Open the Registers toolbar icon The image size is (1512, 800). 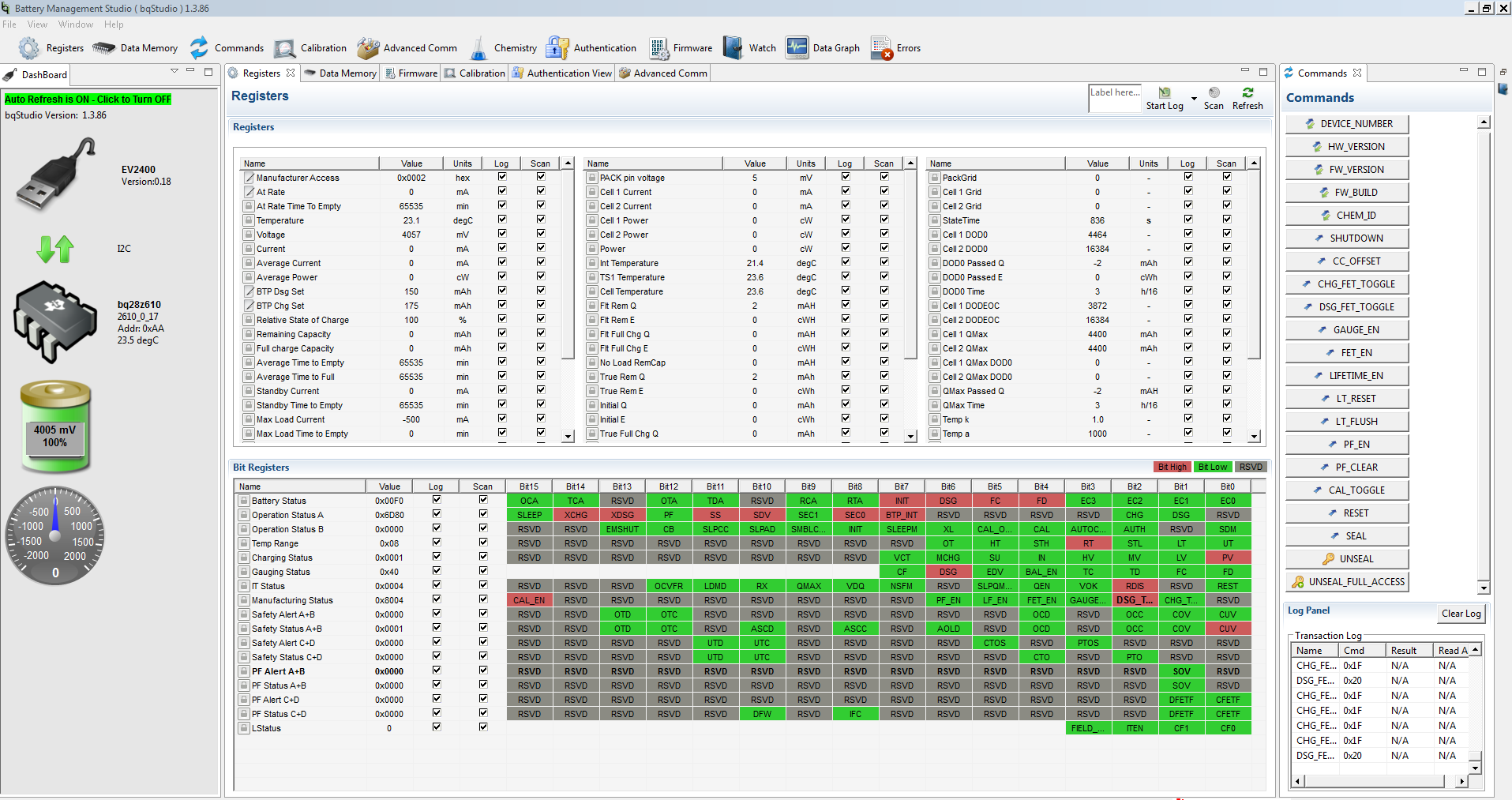tap(29, 48)
